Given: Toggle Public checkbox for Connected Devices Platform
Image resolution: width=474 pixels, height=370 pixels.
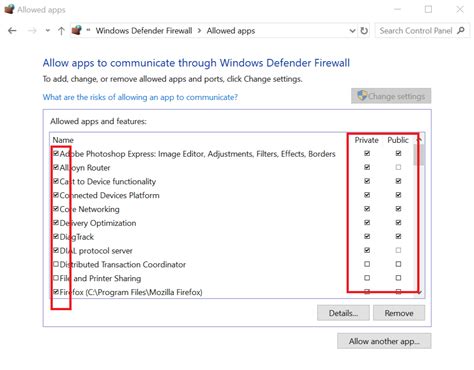Looking at the screenshot, I should point(398,195).
